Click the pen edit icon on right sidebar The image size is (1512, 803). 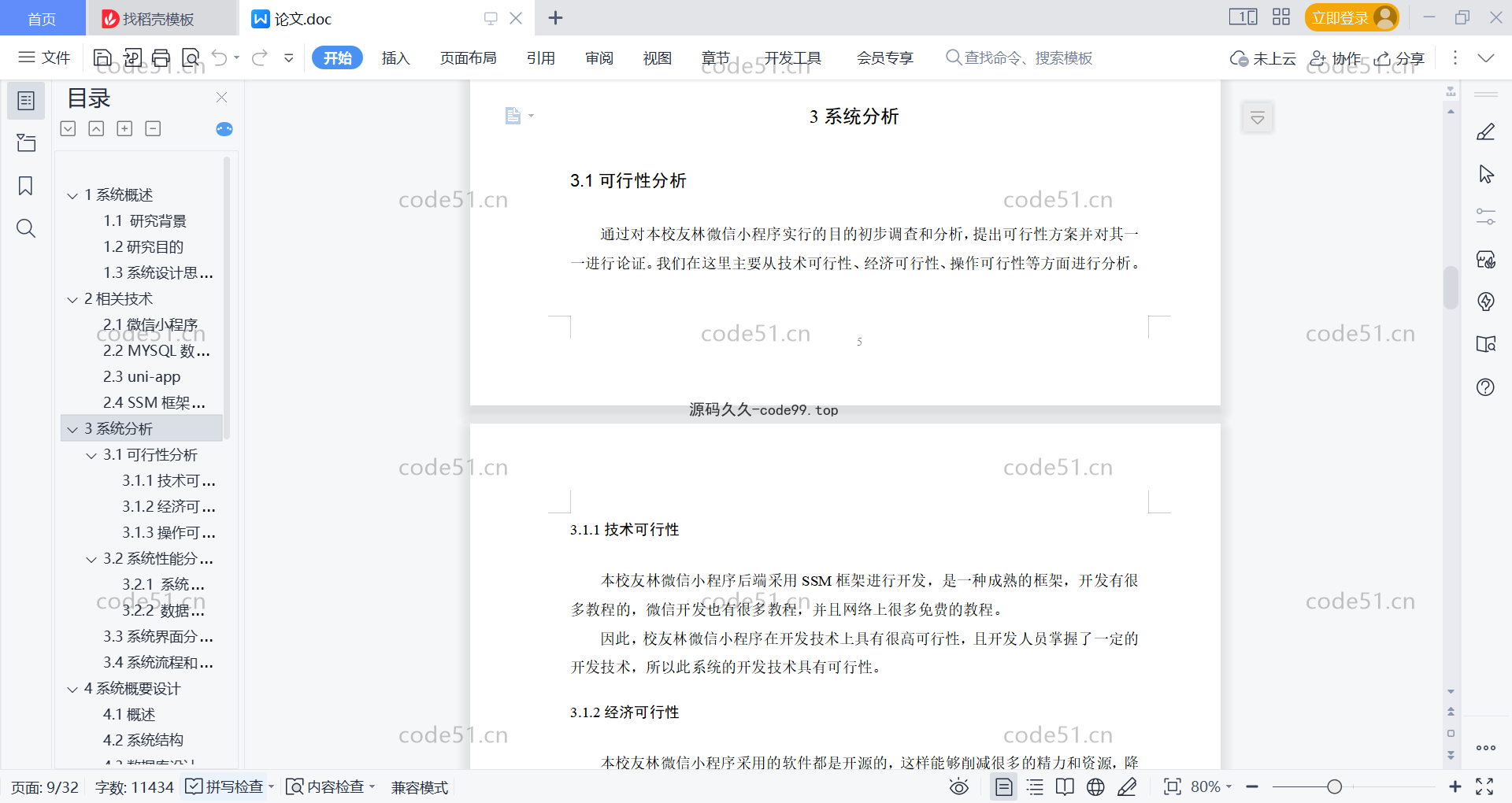coord(1486,131)
